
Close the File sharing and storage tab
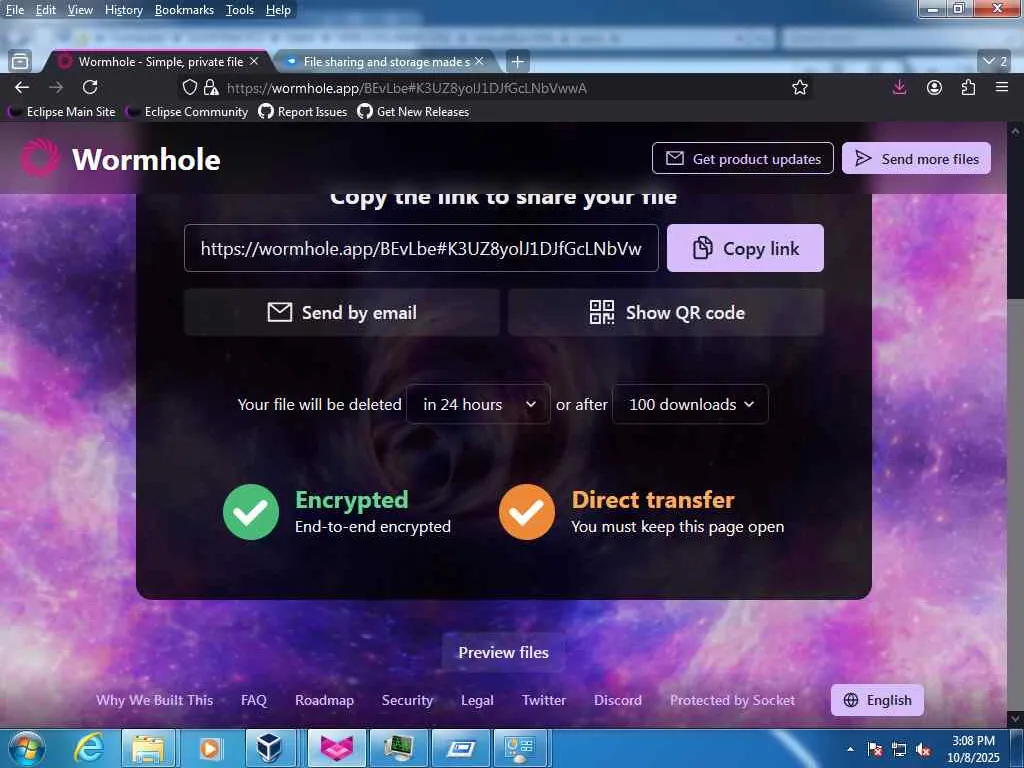tap(479, 61)
